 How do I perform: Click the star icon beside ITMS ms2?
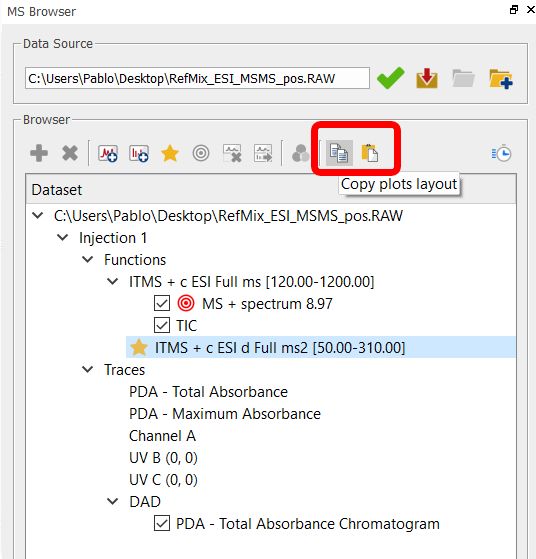pos(139,348)
